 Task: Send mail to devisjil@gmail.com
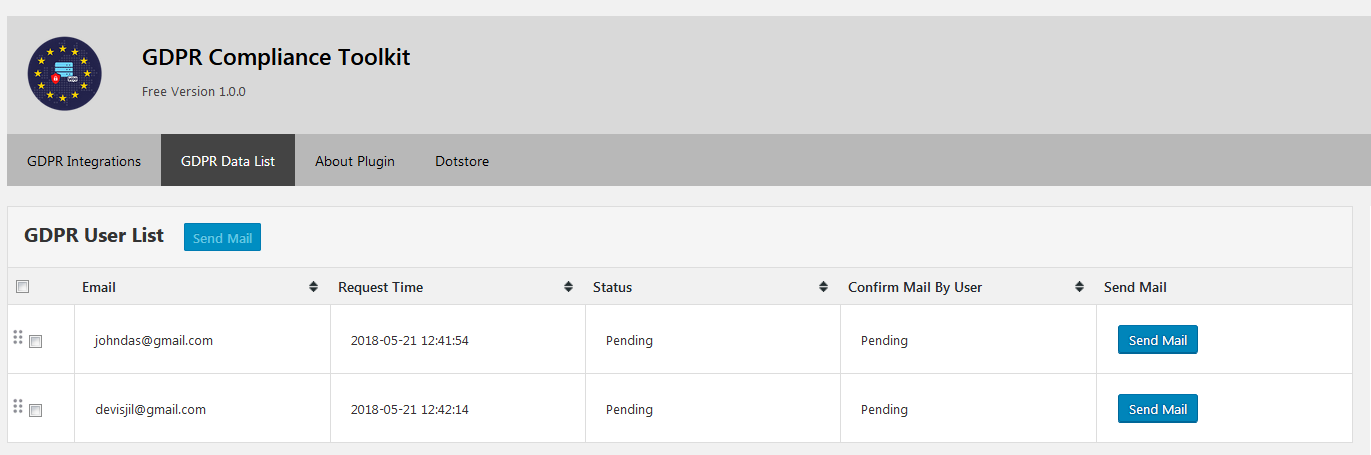pyautogui.click(x=1158, y=409)
